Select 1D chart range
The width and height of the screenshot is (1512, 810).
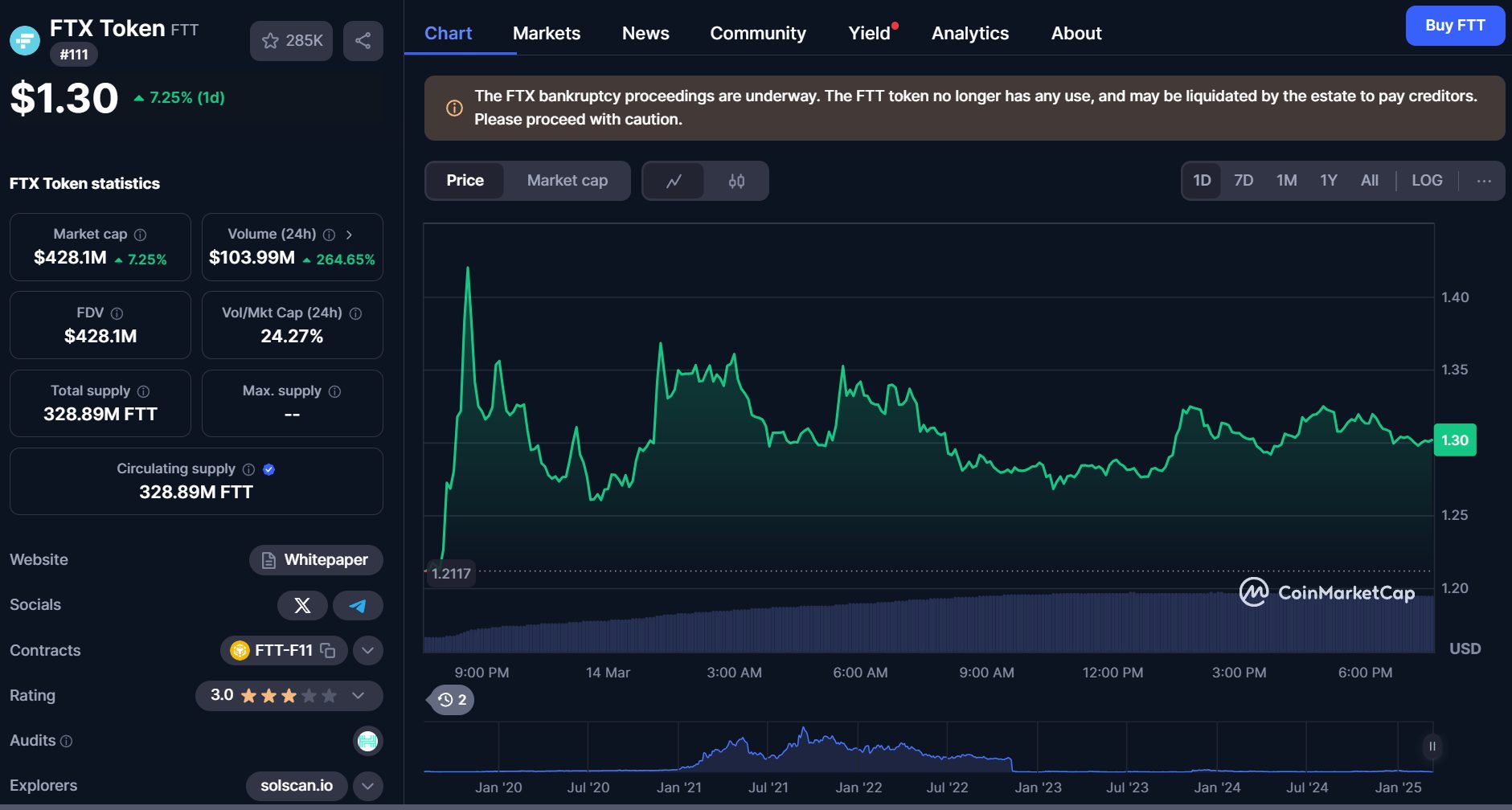pos(1202,181)
